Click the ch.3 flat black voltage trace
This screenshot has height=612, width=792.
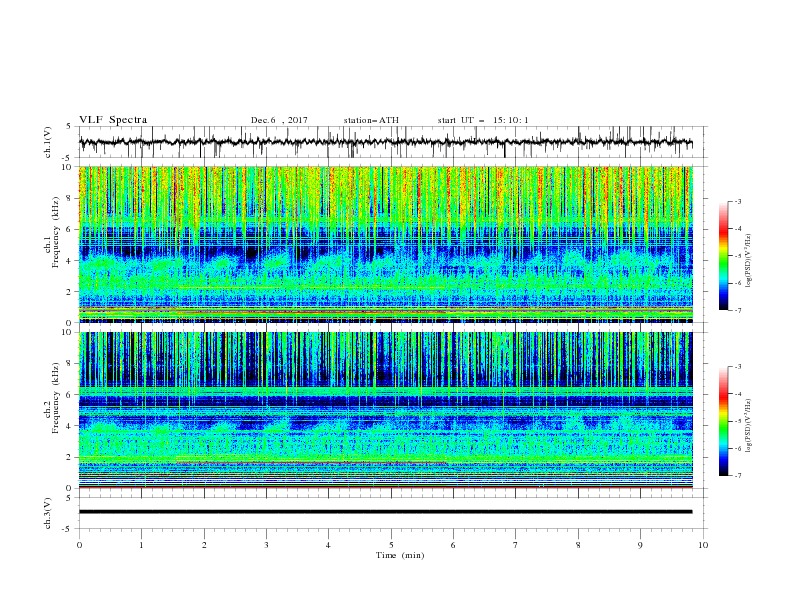pos(385,512)
